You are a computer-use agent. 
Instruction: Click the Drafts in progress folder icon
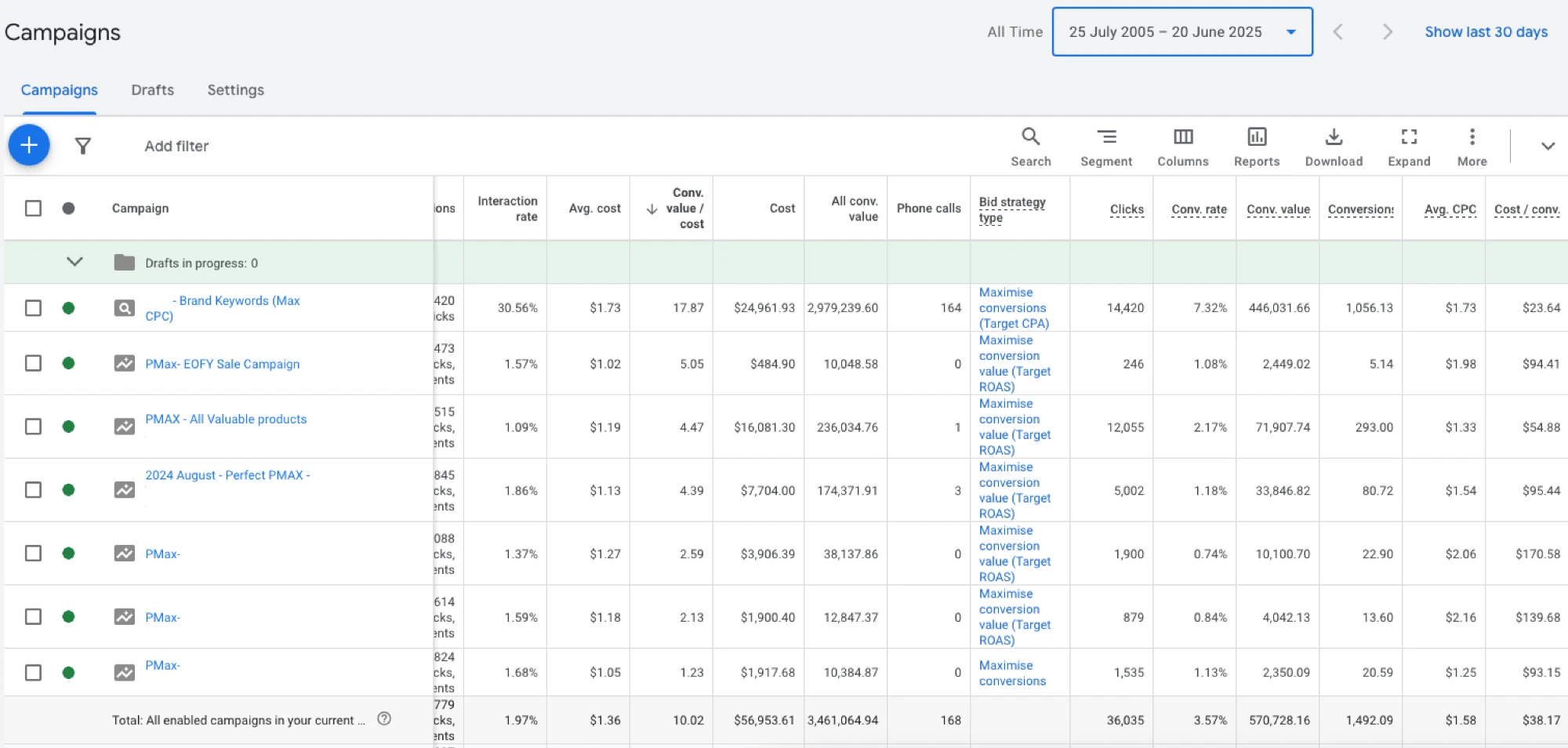pos(124,262)
